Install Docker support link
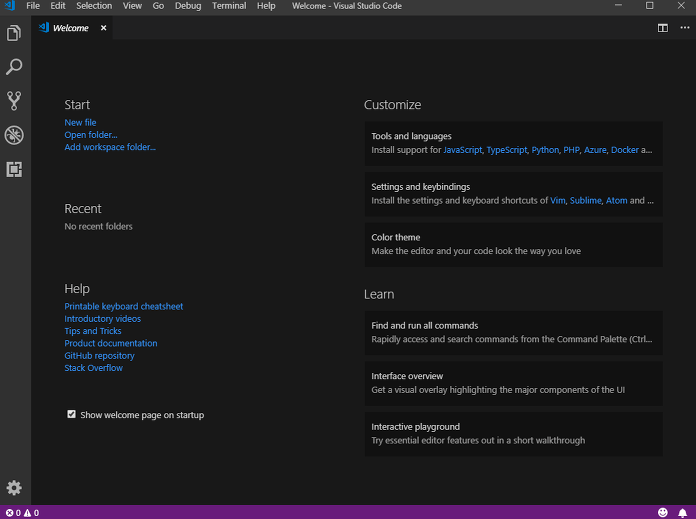The image size is (696, 519). pyautogui.click(x=625, y=150)
